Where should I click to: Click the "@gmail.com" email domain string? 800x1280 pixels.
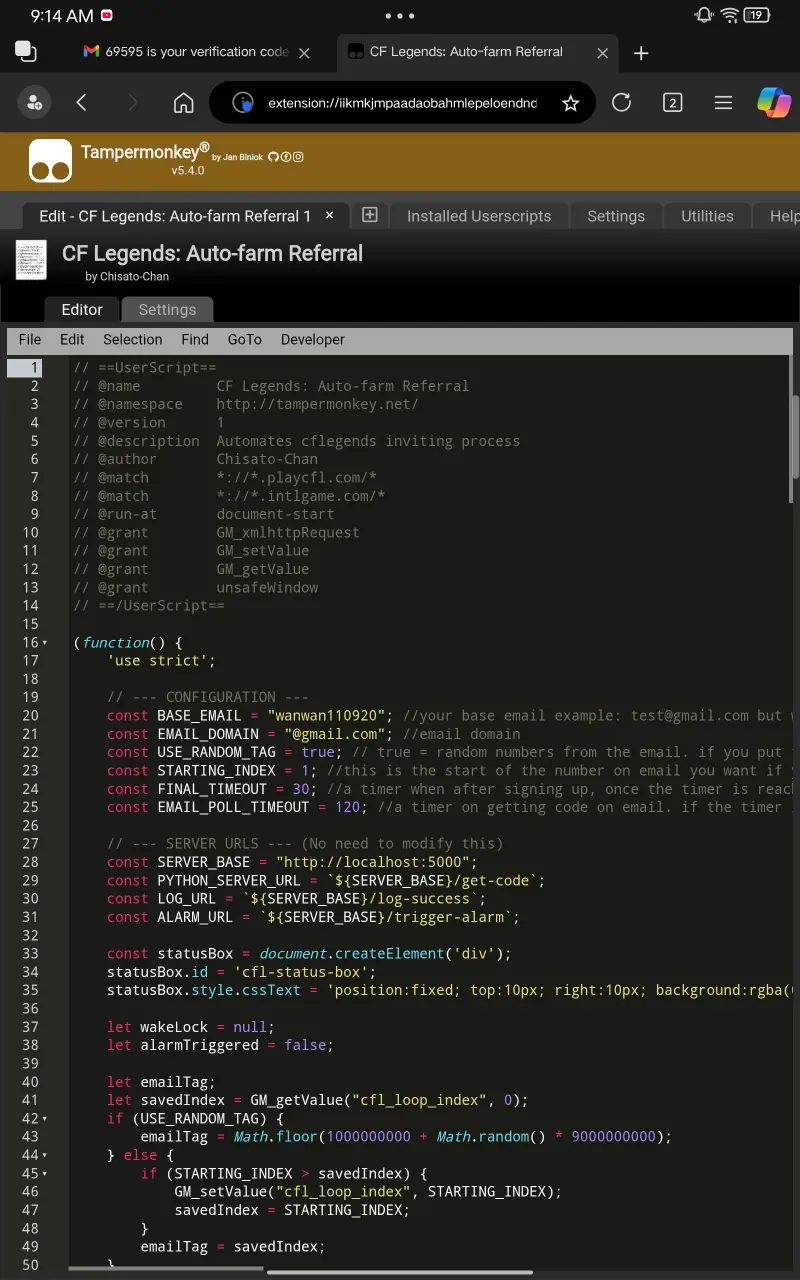tap(334, 734)
